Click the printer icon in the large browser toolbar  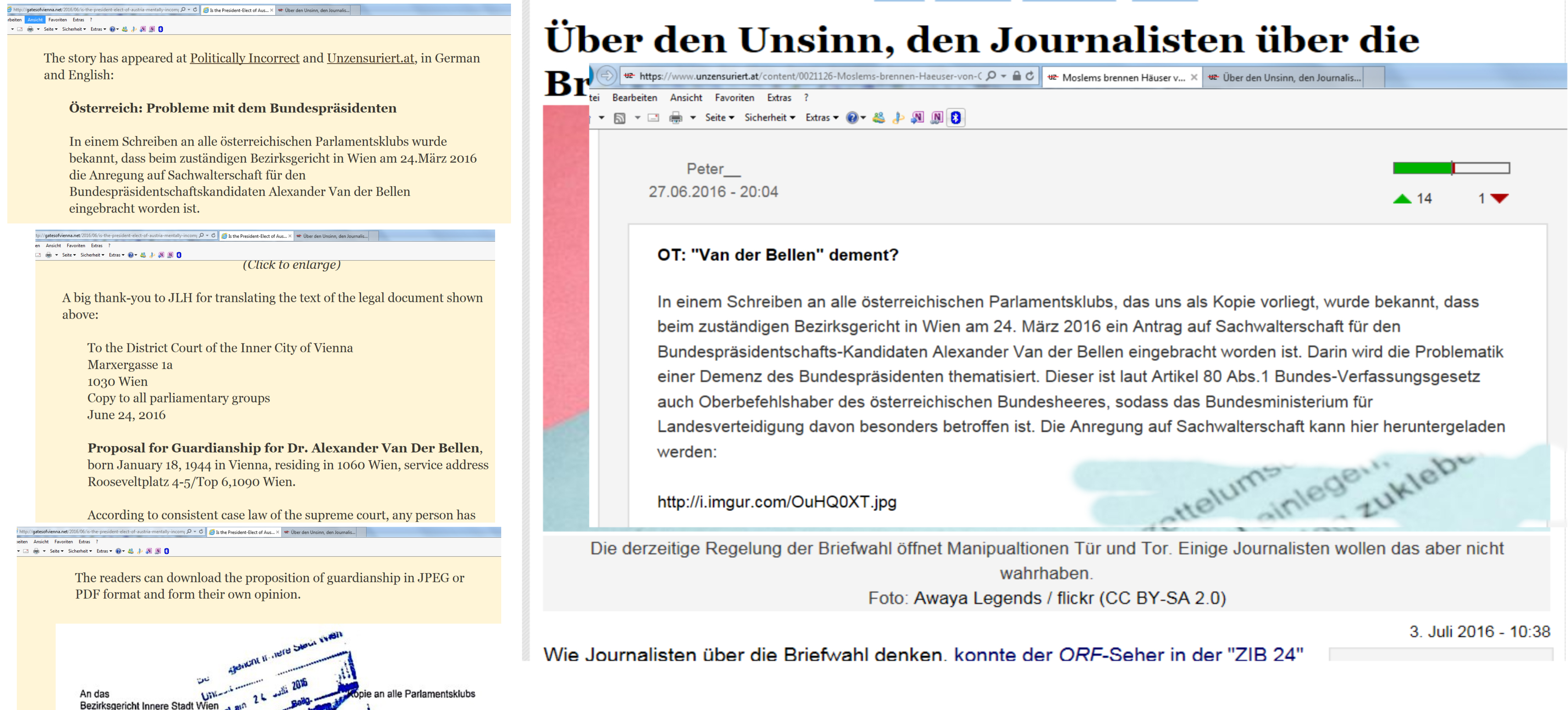pyautogui.click(x=675, y=118)
